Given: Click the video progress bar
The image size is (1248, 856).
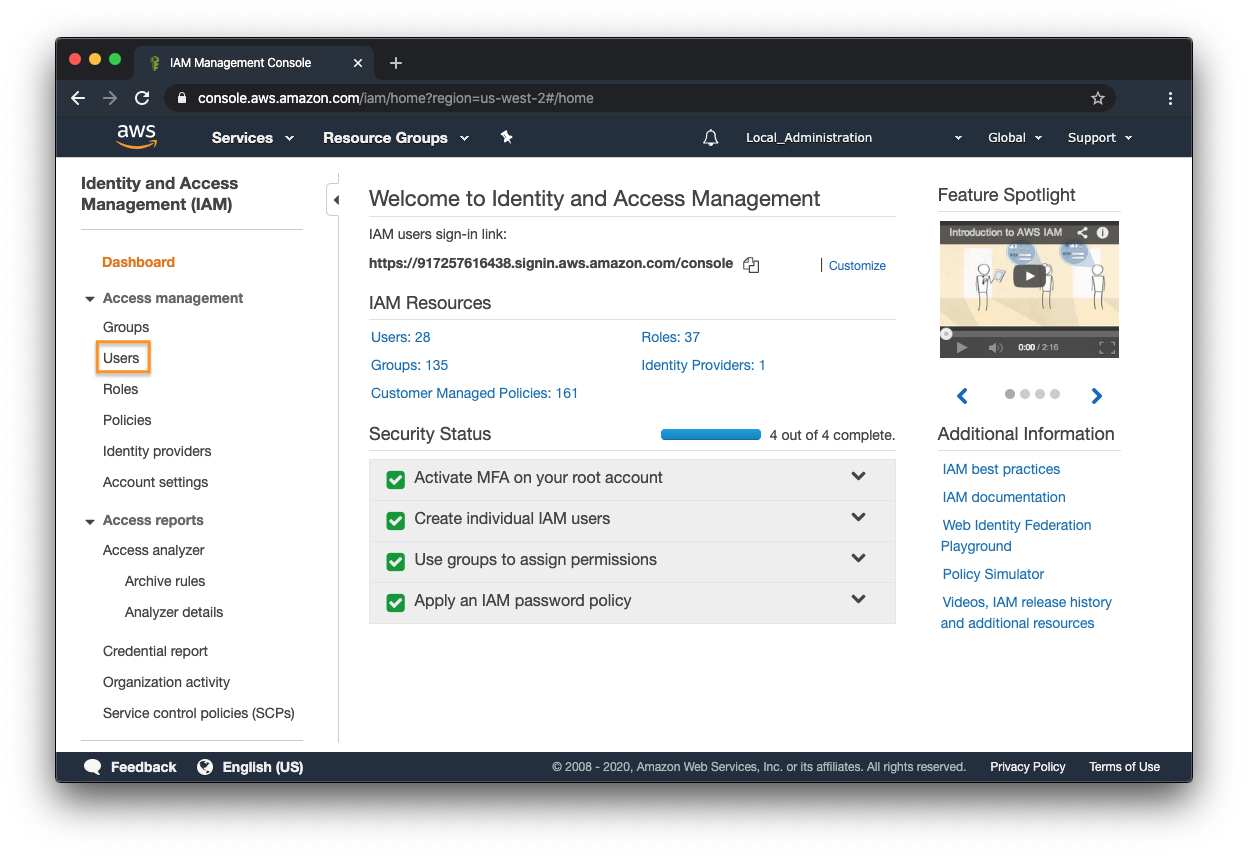Looking at the screenshot, I should (x=1029, y=333).
